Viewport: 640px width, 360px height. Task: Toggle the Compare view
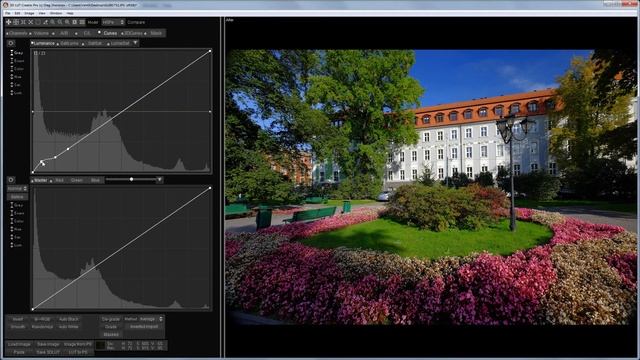136,22
